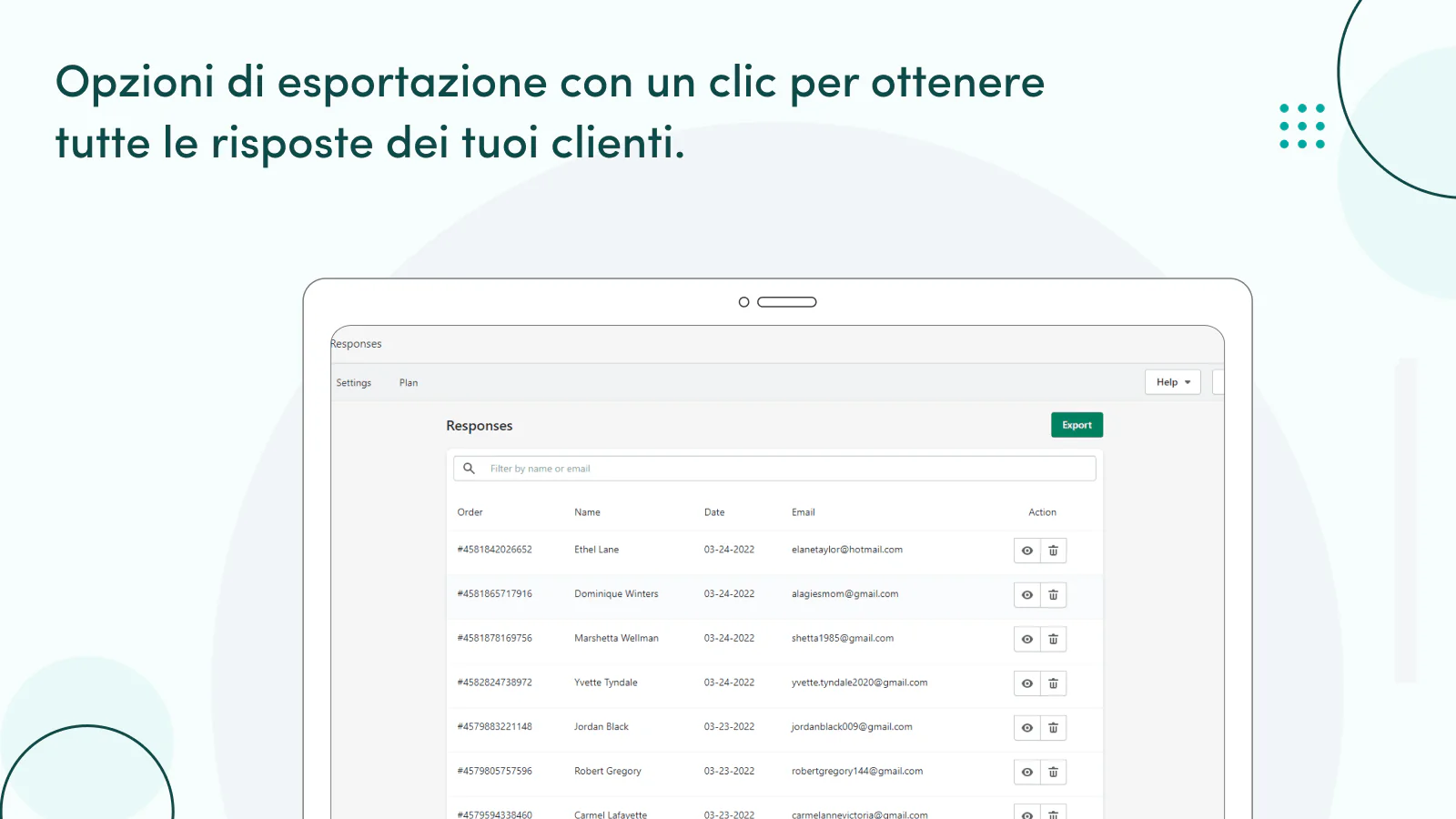Image resolution: width=1456 pixels, height=819 pixels.
Task: Delete Dominique Winters' response
Action: tap(1053, 595)
